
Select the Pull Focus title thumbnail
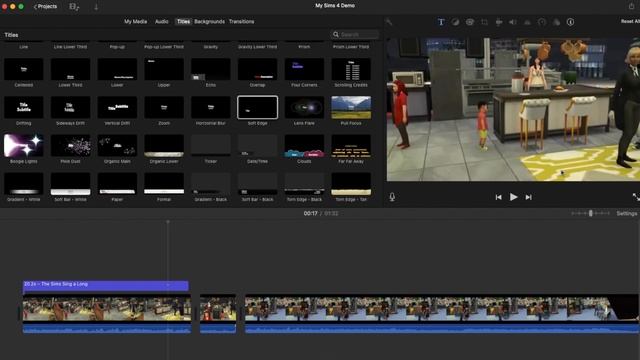coord(351,107)
